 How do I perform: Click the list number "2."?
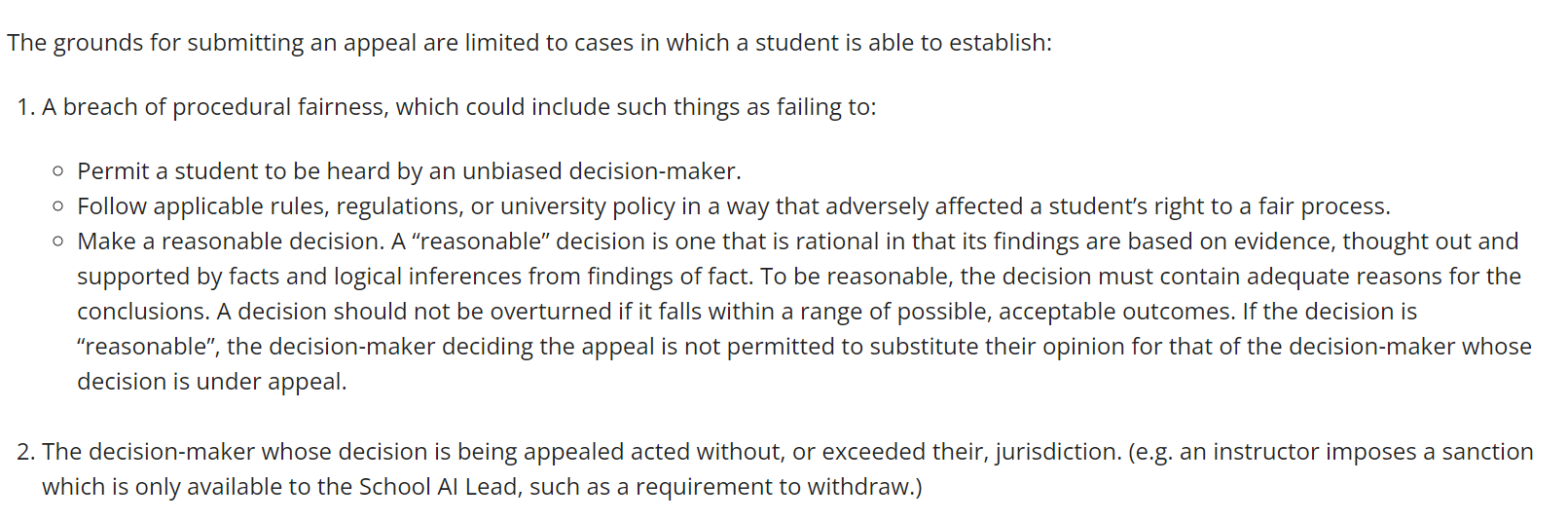coord(25,452)
